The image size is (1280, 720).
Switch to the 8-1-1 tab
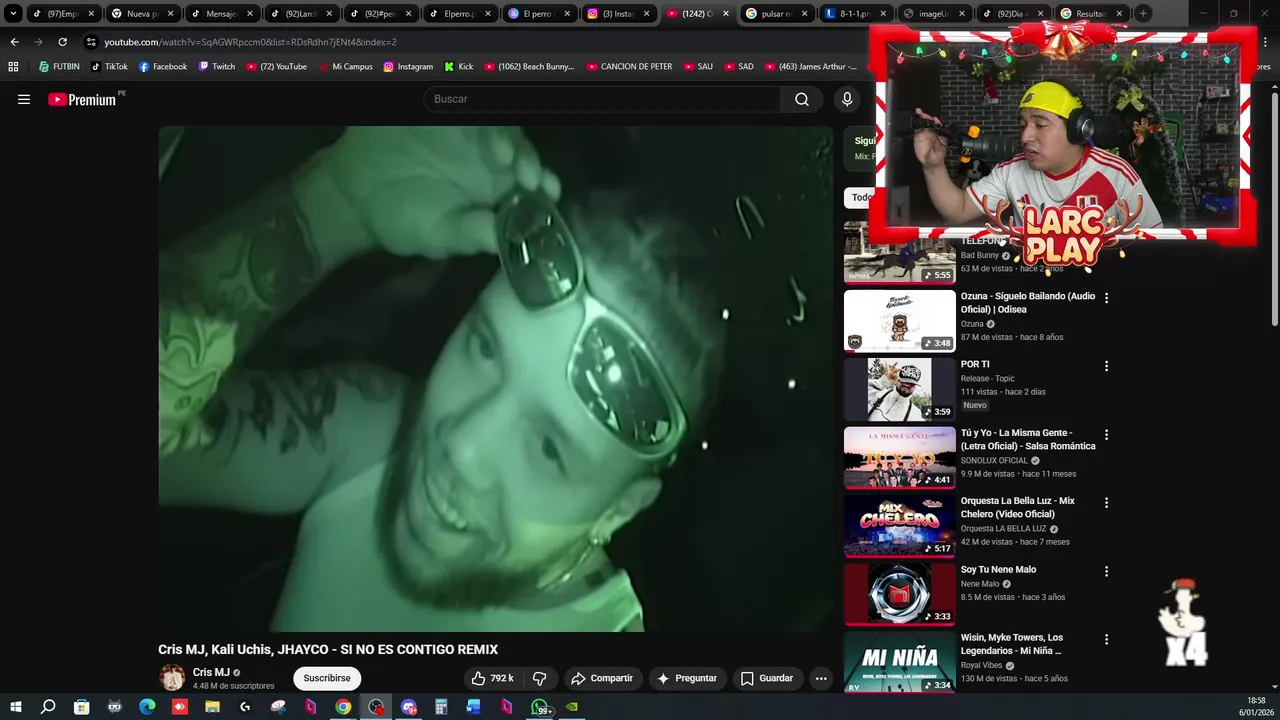pos(856,14)
